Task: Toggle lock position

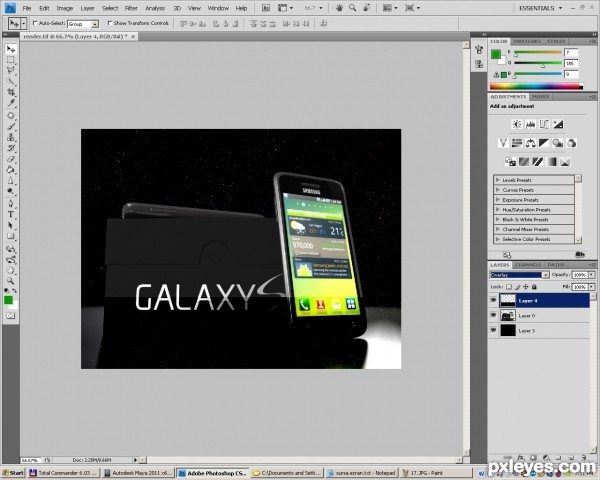Action: pos(526,287)
